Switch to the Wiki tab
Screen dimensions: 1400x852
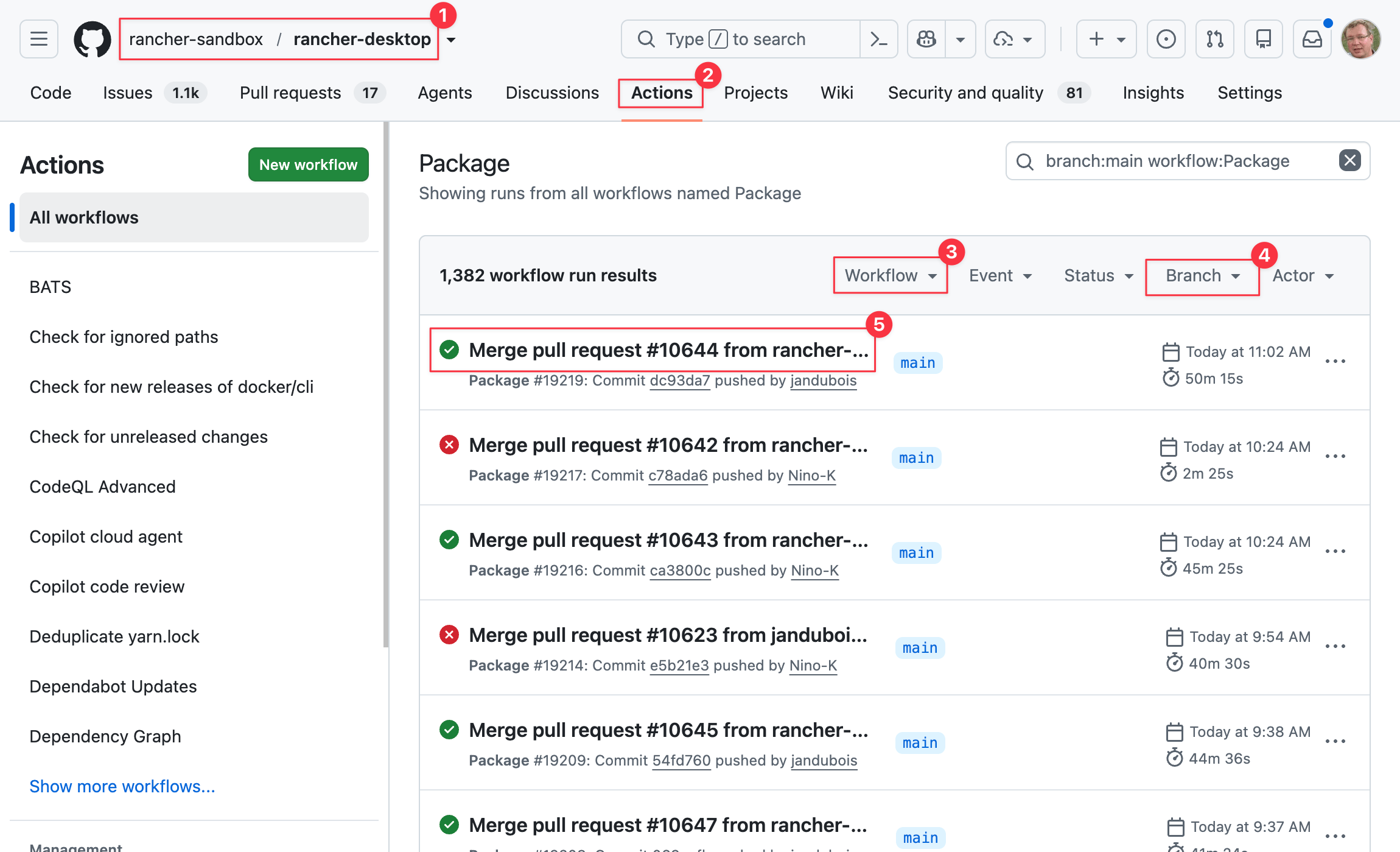coord(836,93)
